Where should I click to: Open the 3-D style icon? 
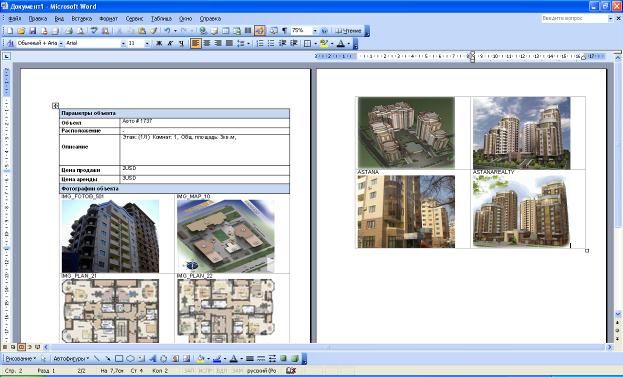(x=295, y=359)
